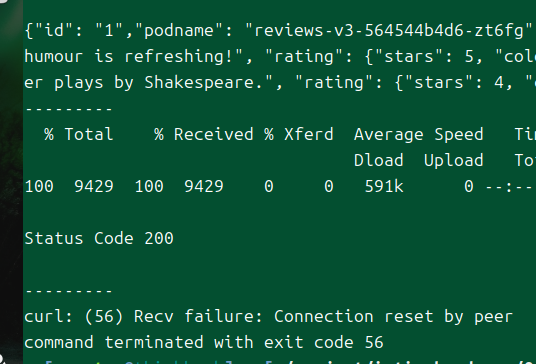Click the "curl: (56) Recv failure" error line

tap(268, 316)
